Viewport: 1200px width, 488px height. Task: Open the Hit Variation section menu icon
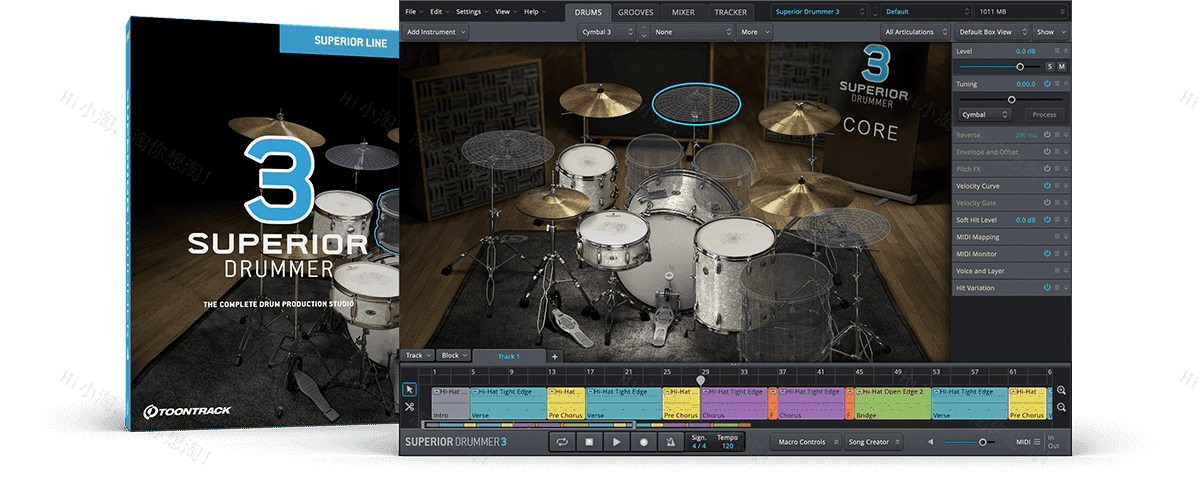click(1057, 288)
